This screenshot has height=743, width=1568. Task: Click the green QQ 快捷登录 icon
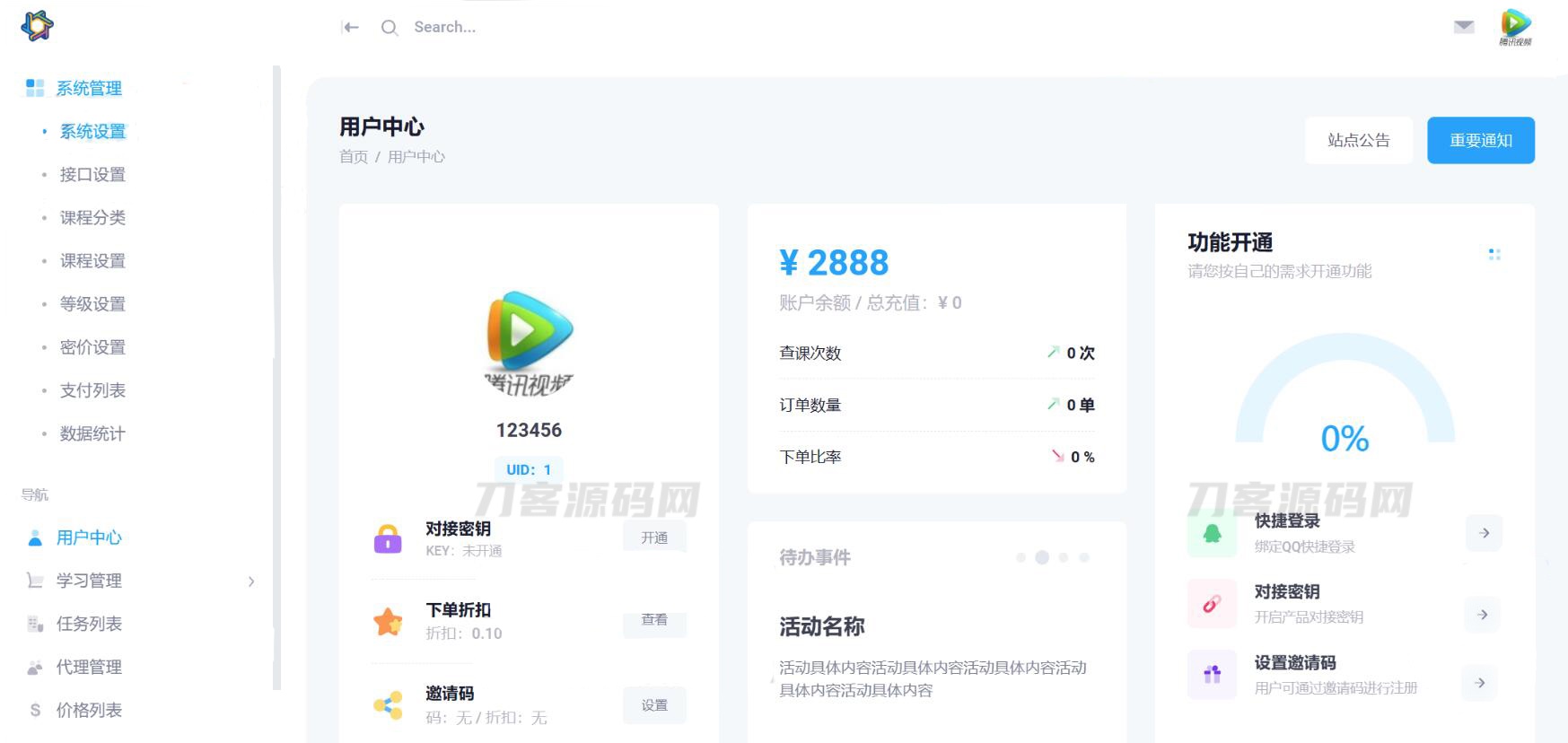point(1212,533)
